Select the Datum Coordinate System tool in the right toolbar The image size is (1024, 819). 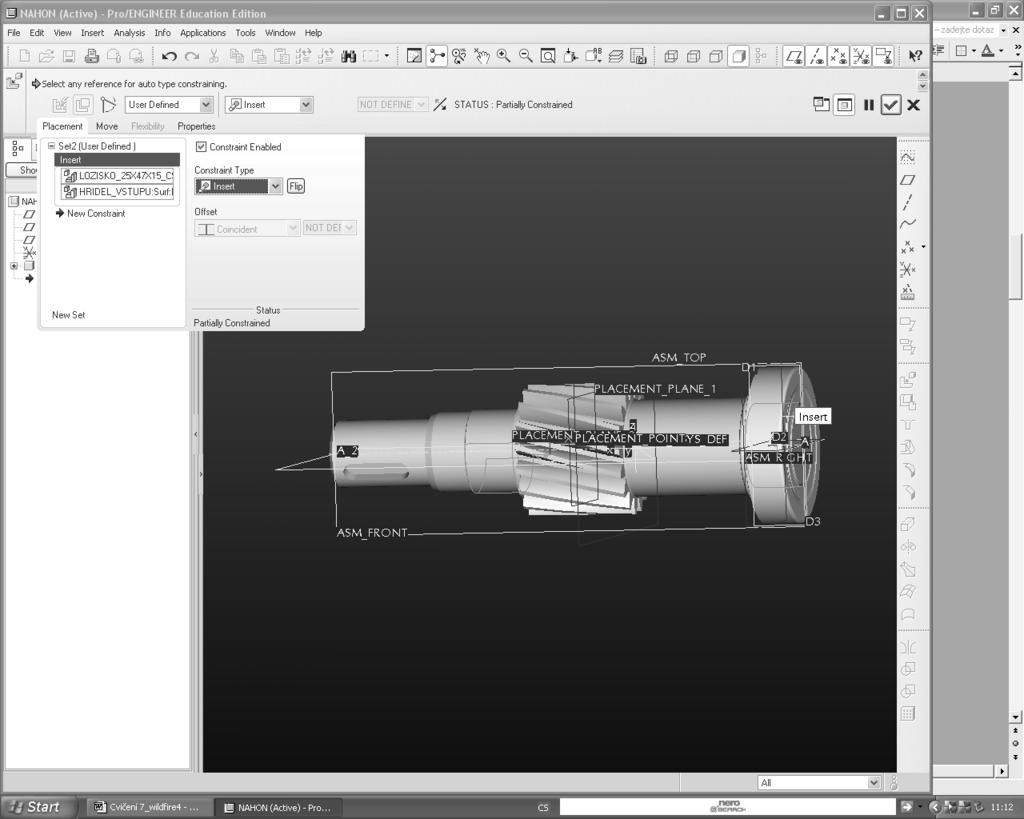tap(908, 269)
